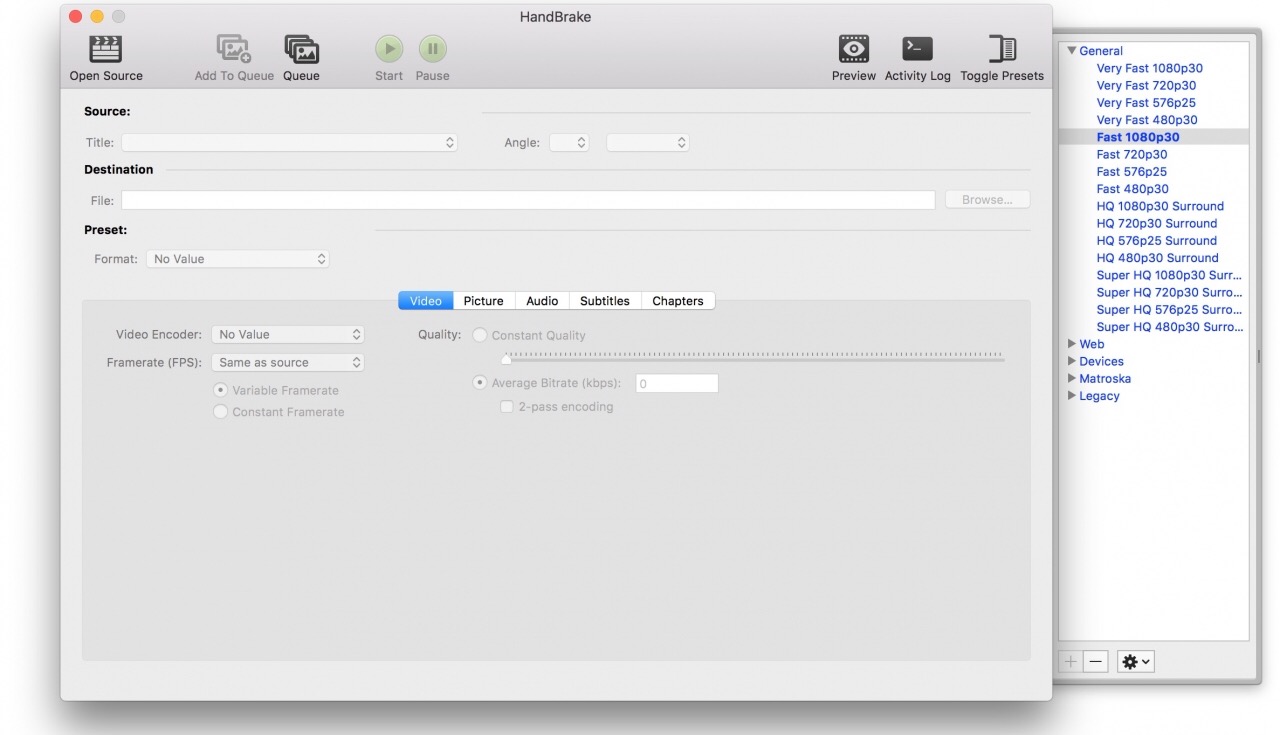
Task: Expand the Legacy presets group
Action: [x=1072, y=396]
